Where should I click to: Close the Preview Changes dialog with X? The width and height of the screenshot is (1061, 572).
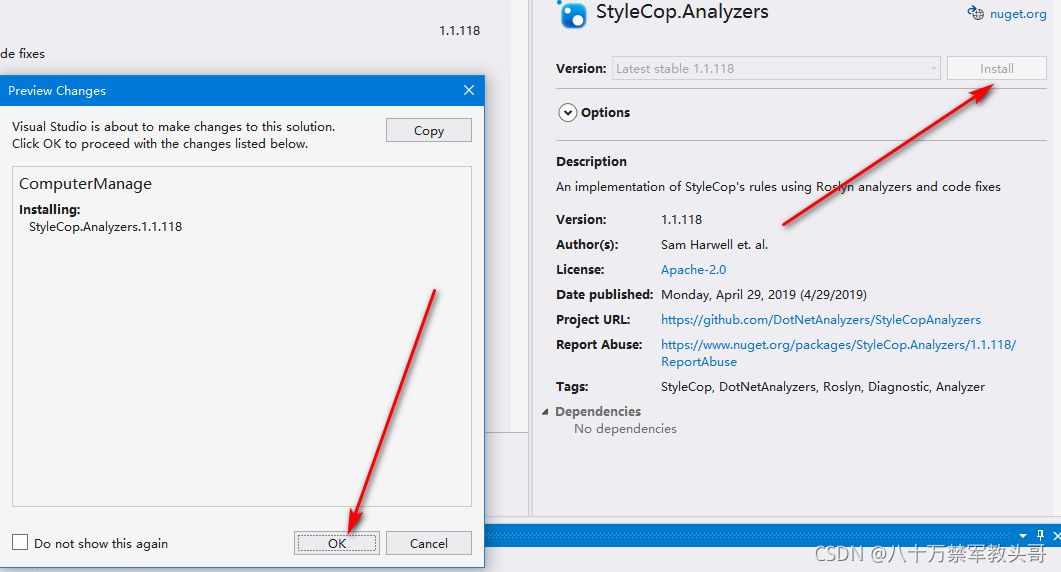[469, 90]
